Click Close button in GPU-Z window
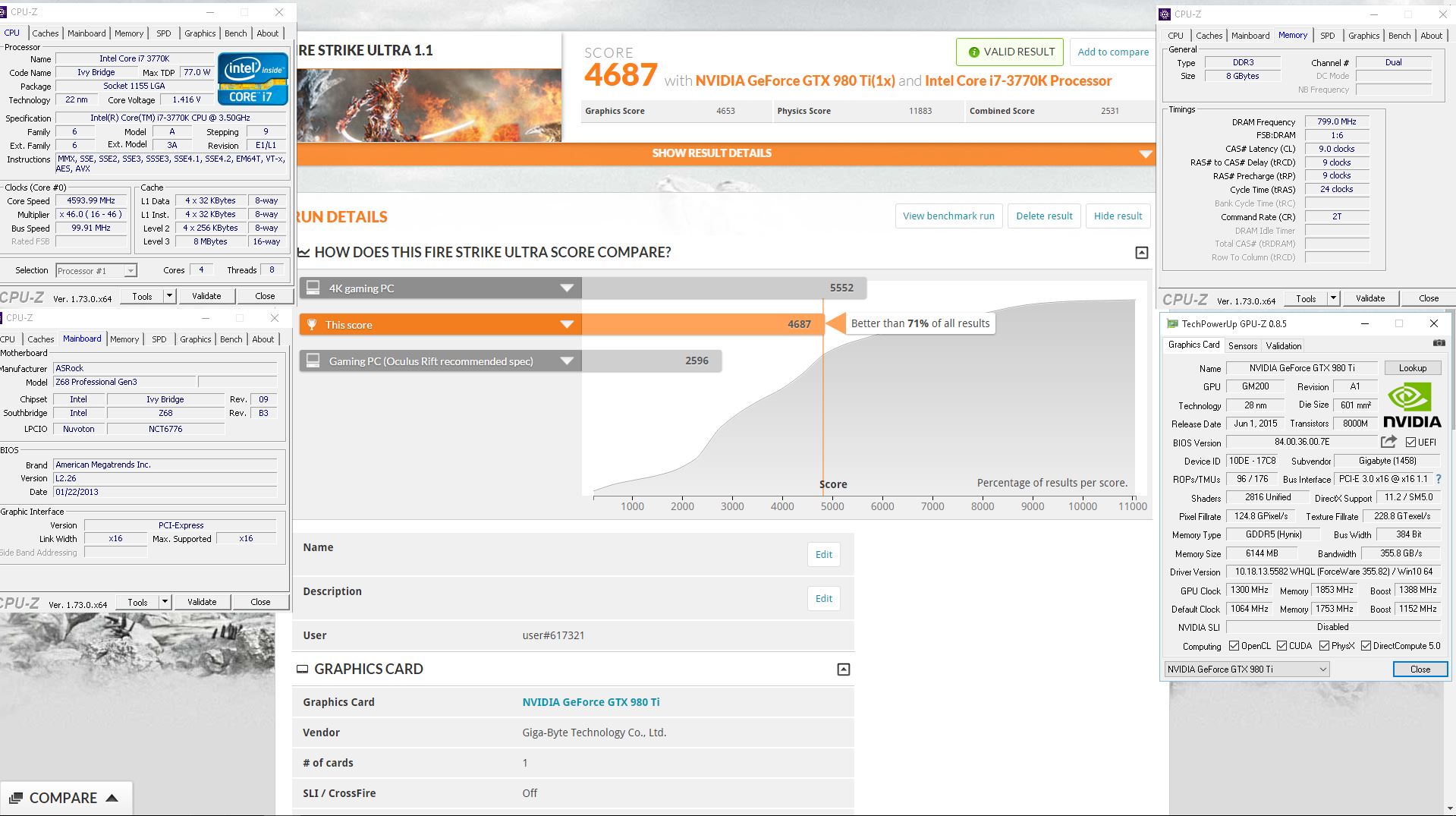This screenshot has height=816, width=1456. point(1420,669)
